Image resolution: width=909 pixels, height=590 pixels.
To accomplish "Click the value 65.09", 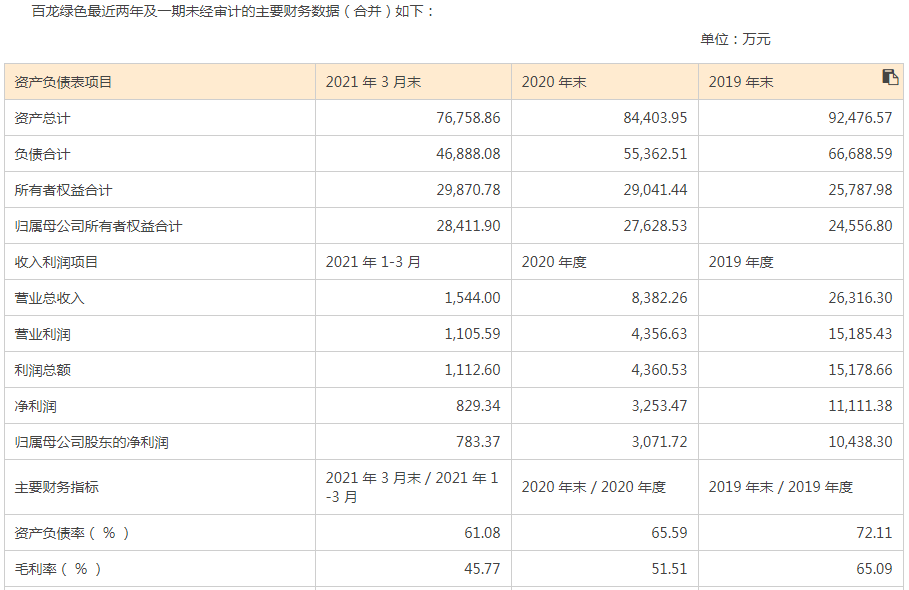I will (x=874, y=569).
